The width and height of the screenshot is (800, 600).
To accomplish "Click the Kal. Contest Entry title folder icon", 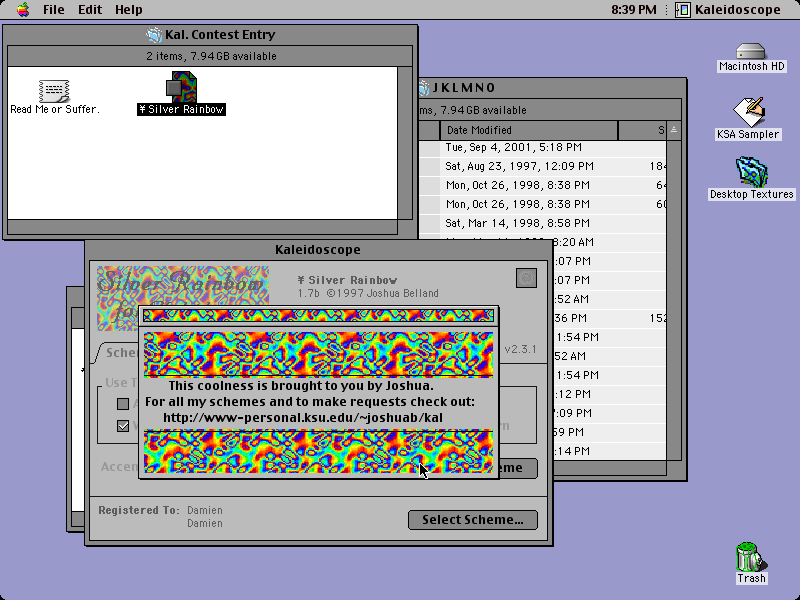I will point(154,35).
